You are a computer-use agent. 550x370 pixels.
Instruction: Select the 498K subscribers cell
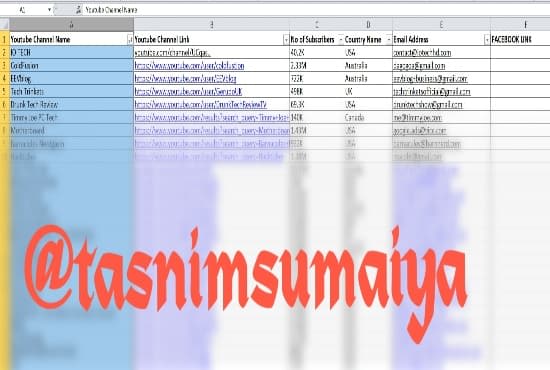click(x=316, y=91)
